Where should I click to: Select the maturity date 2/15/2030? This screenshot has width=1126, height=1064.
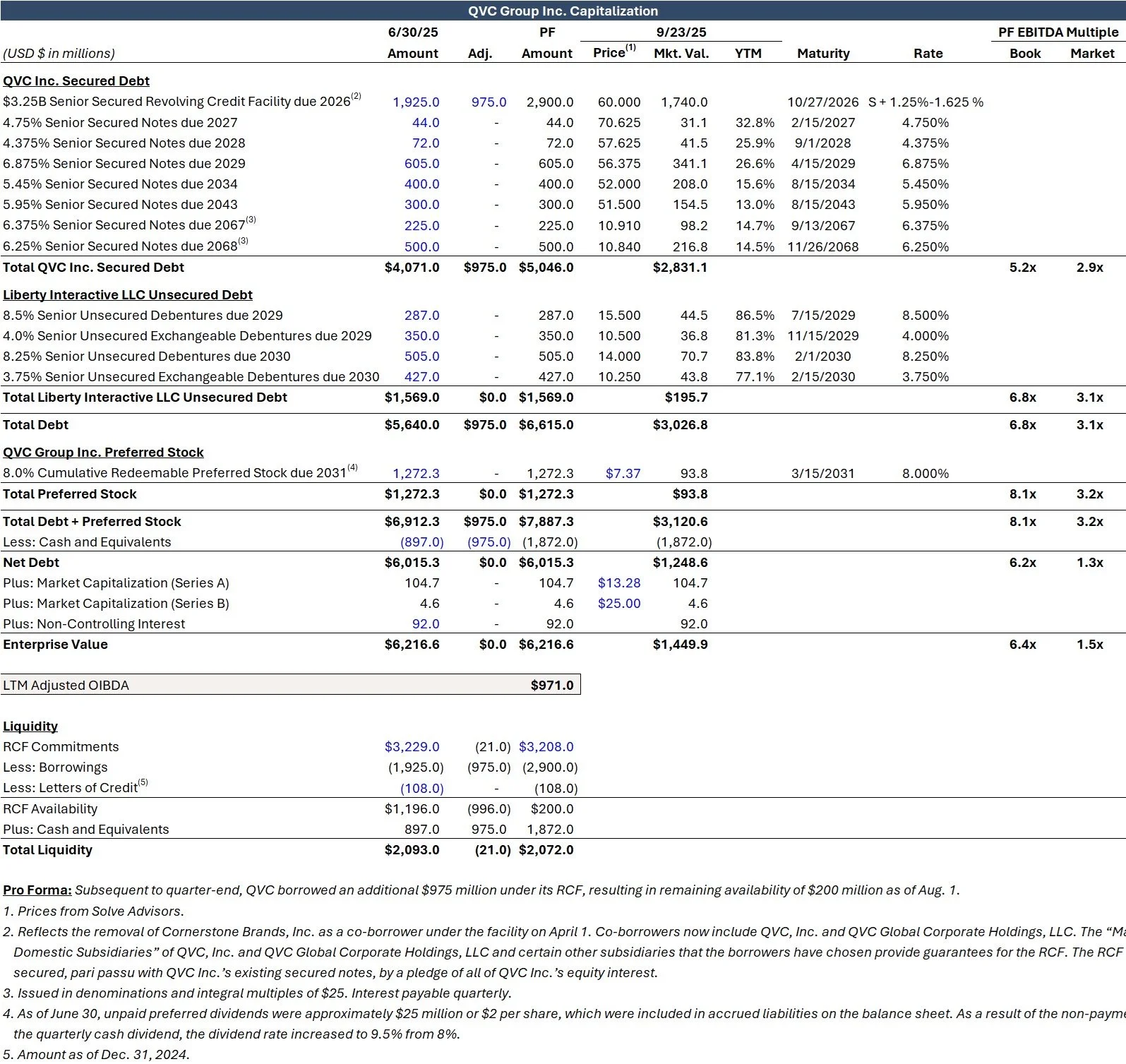pyautogui.click(x=823, y=376)
